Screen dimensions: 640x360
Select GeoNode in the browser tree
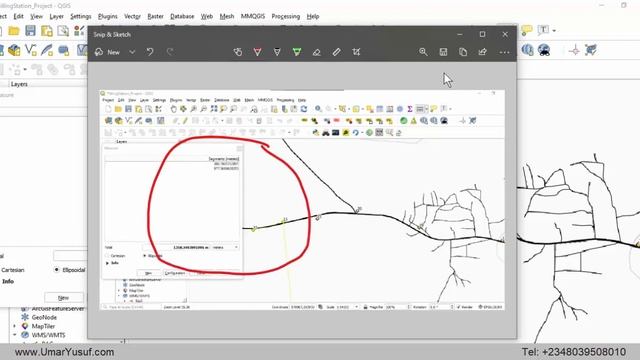tap(44, 317)
